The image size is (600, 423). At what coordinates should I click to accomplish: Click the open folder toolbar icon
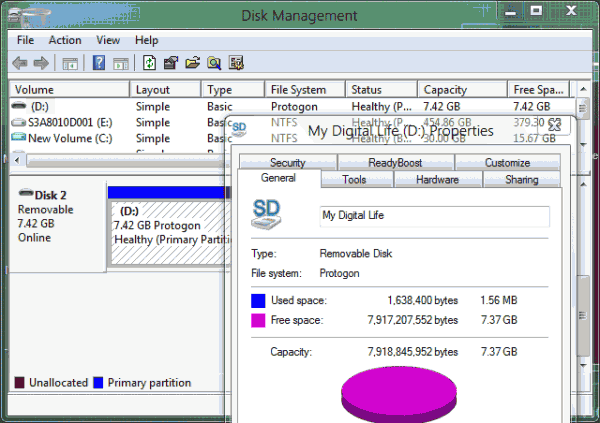coord(192,63)
